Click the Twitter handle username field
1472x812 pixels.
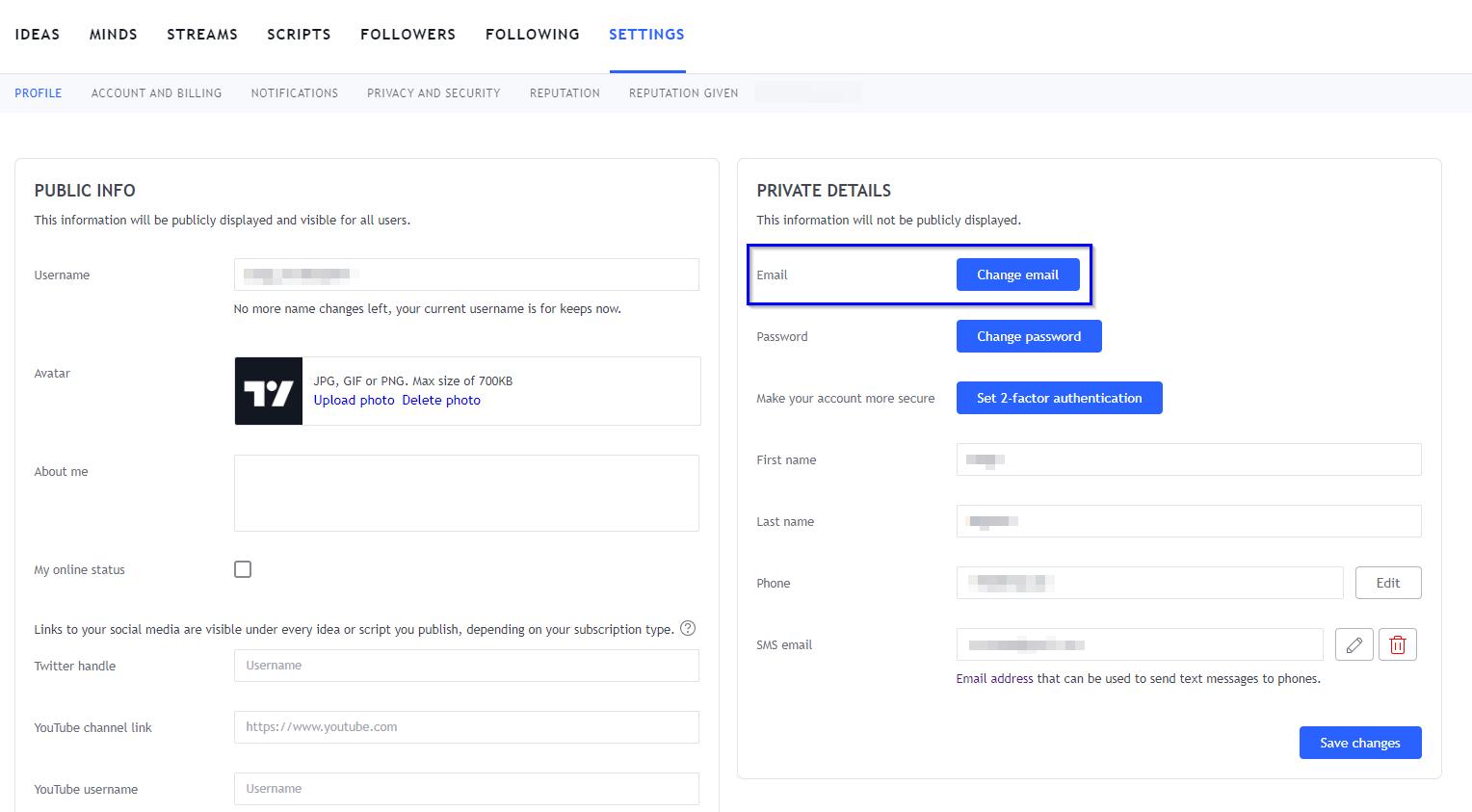tap(466, 665)
